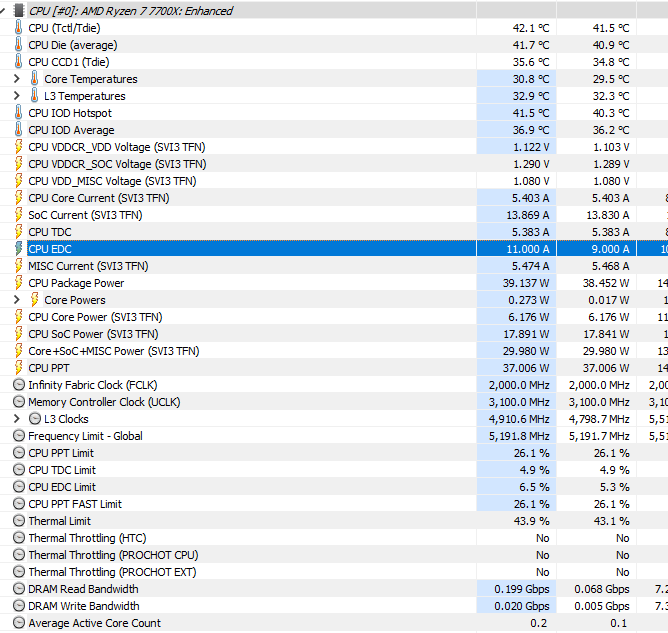The width and height of the screenshot is (668, 633).
Task: Click lightning icon beside CPU Package Power
Action: point(18,283)
